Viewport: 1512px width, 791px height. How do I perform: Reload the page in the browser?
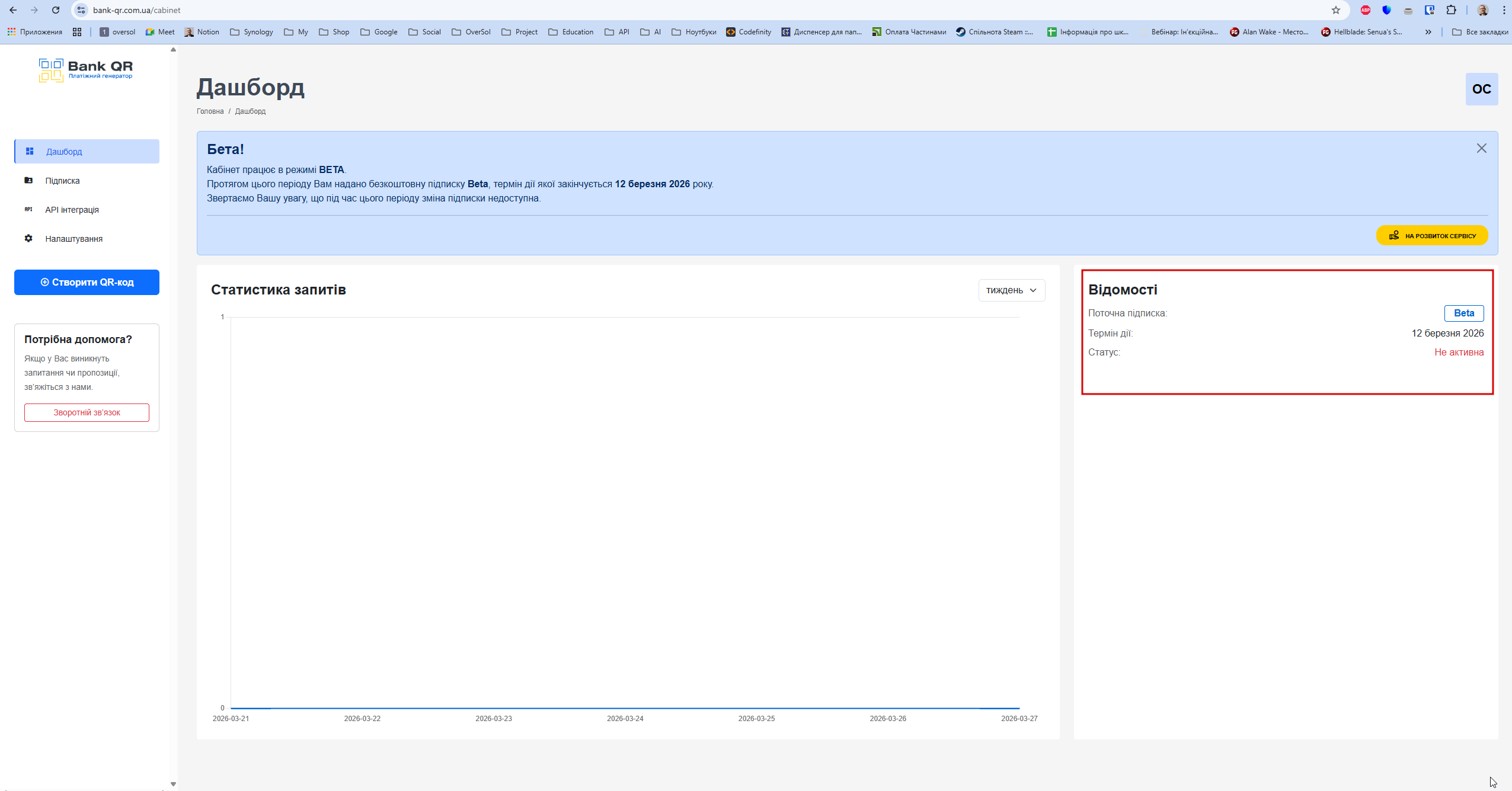point(56,10)
